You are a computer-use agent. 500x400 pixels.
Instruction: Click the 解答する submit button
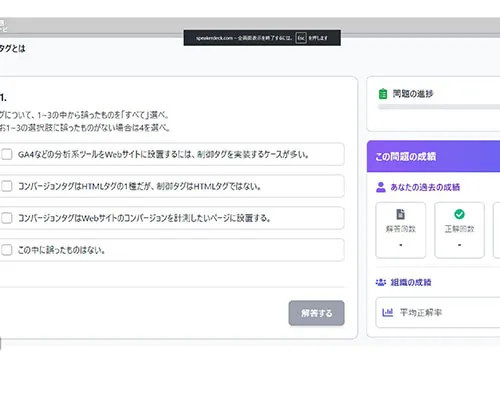pyautogui.click(x=316, y=313)
